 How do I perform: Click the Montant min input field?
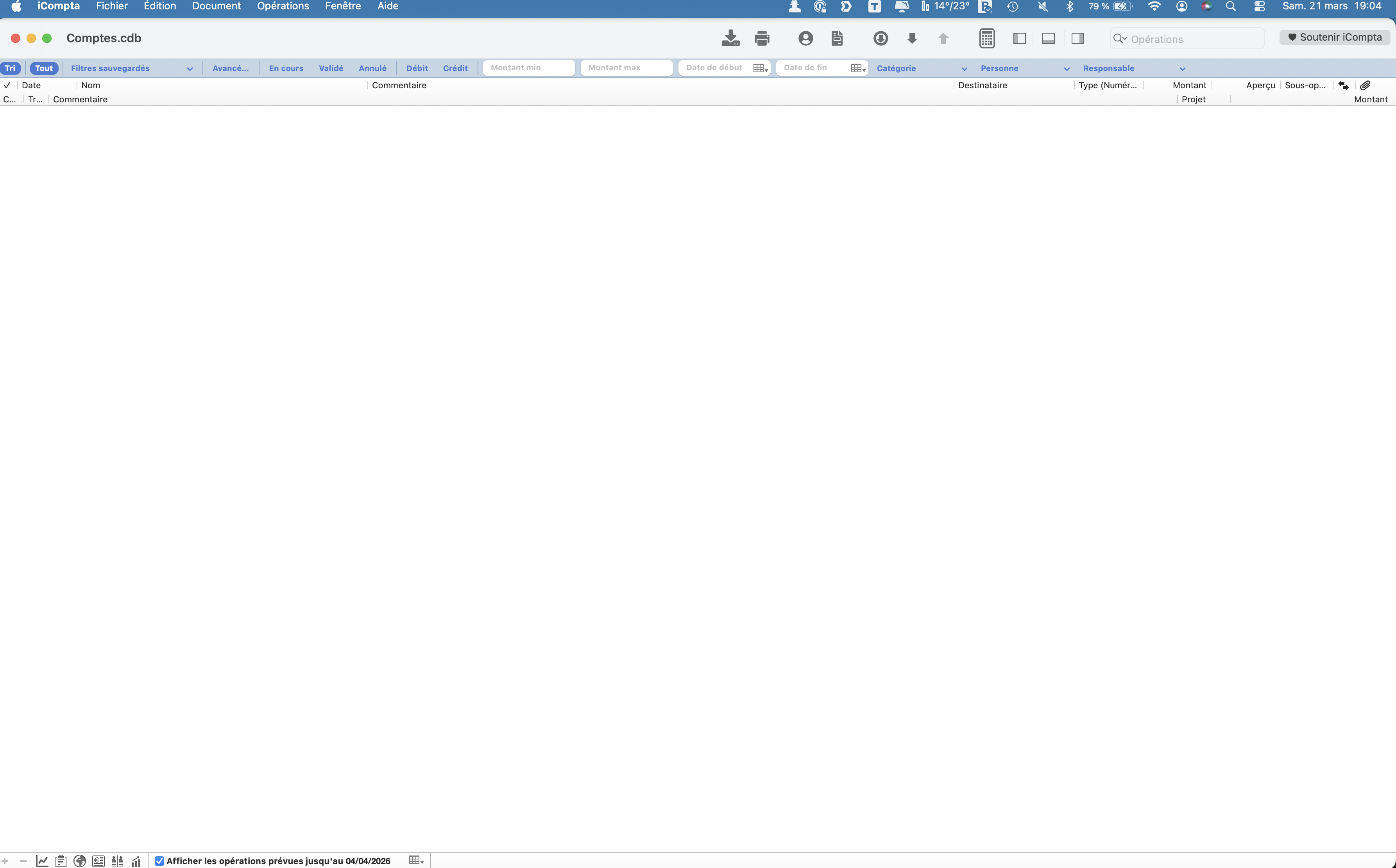(x=528, y=68)
